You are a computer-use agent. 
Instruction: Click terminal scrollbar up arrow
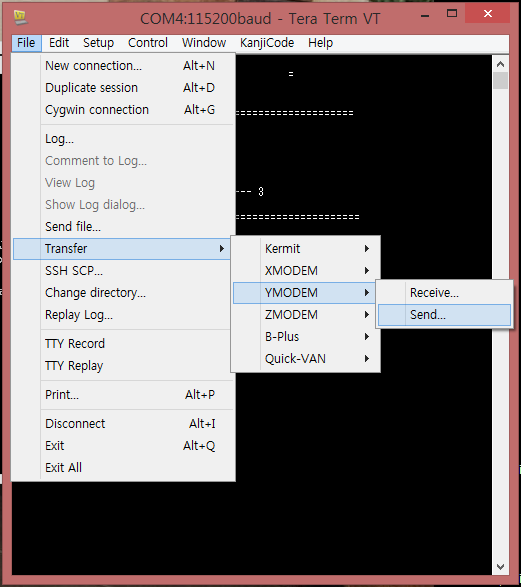(x=500, y=64)
